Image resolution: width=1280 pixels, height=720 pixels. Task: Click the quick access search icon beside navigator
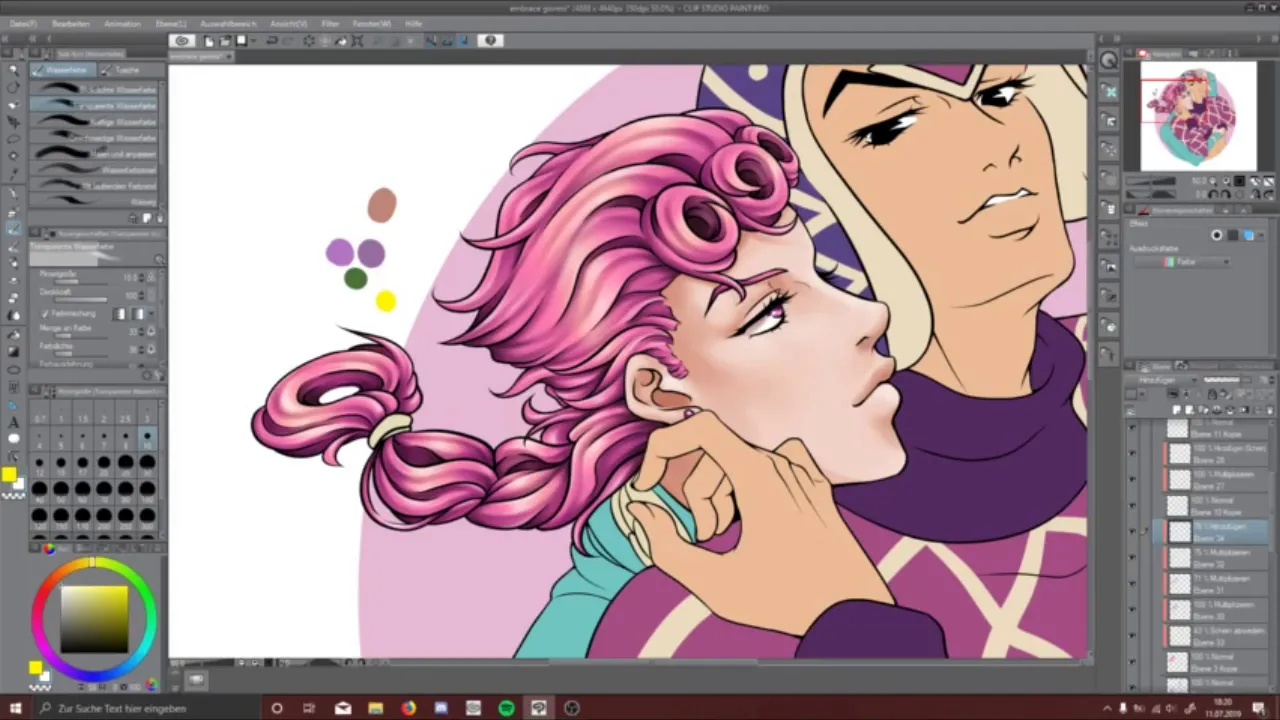coord(1109,61)
